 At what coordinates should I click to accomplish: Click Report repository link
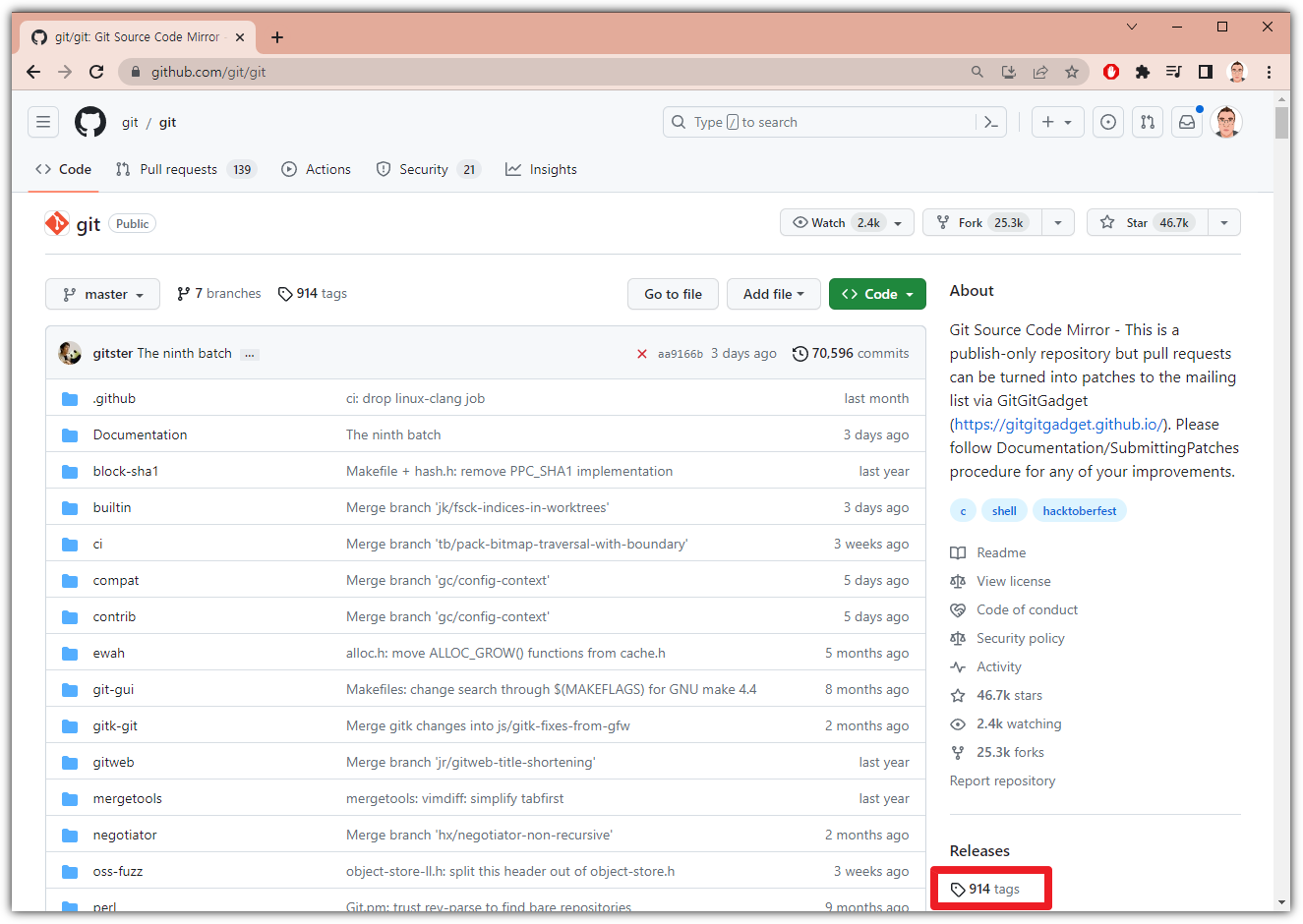[x=1002, y=780]
